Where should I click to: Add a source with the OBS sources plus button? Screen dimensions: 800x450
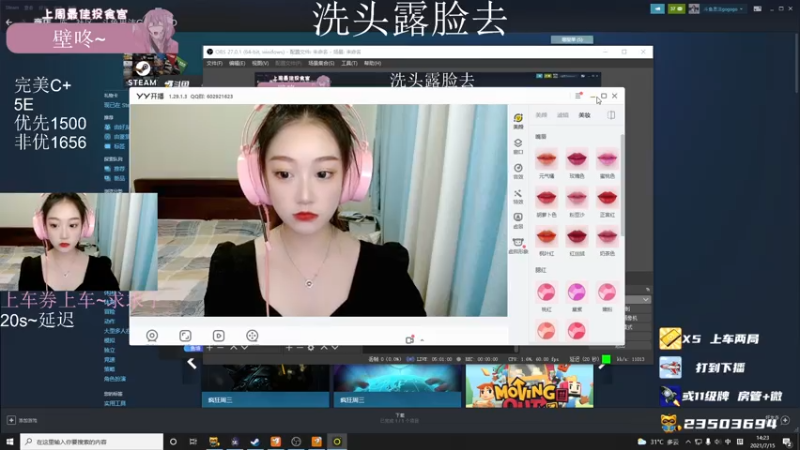289,347
